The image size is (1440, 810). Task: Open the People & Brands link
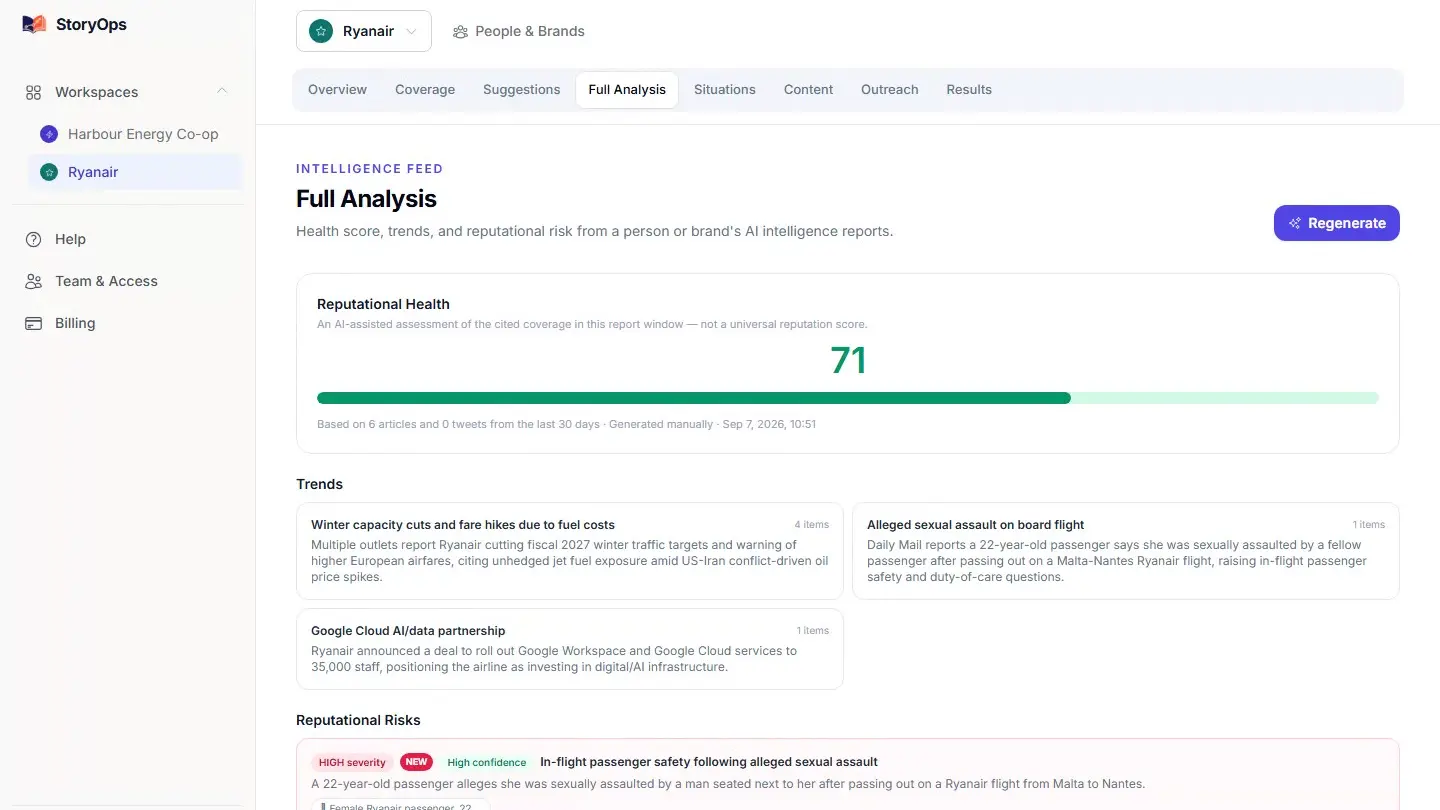518,32
